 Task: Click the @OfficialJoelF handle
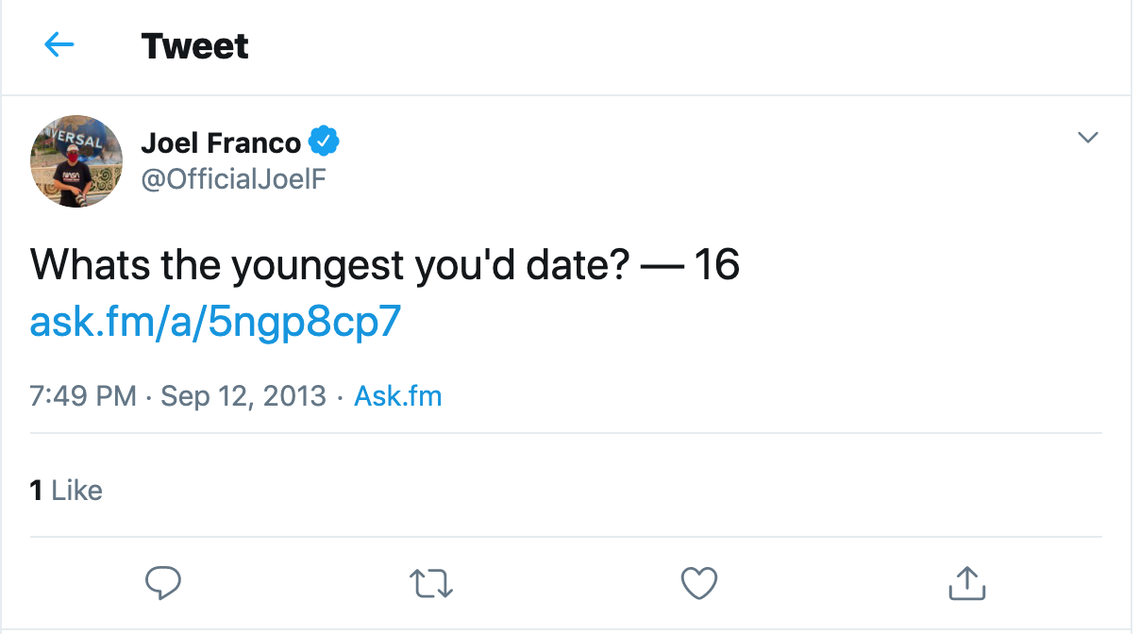point(233,181)
